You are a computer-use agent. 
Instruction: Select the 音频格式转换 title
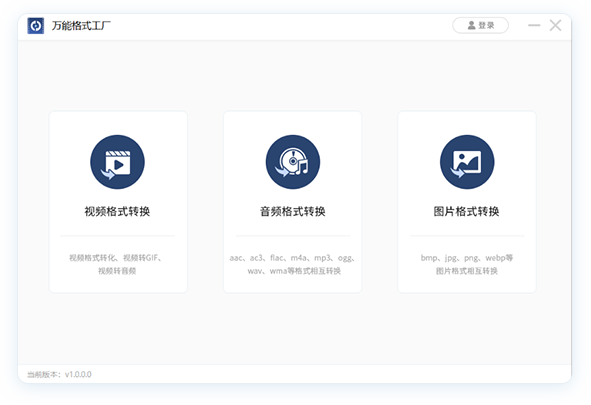(293, 211)
